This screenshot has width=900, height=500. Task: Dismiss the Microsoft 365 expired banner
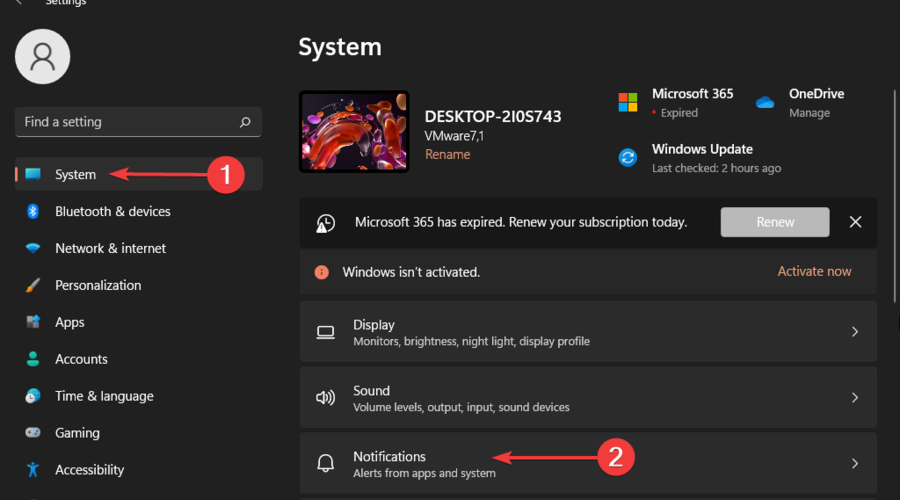[855, 222]
